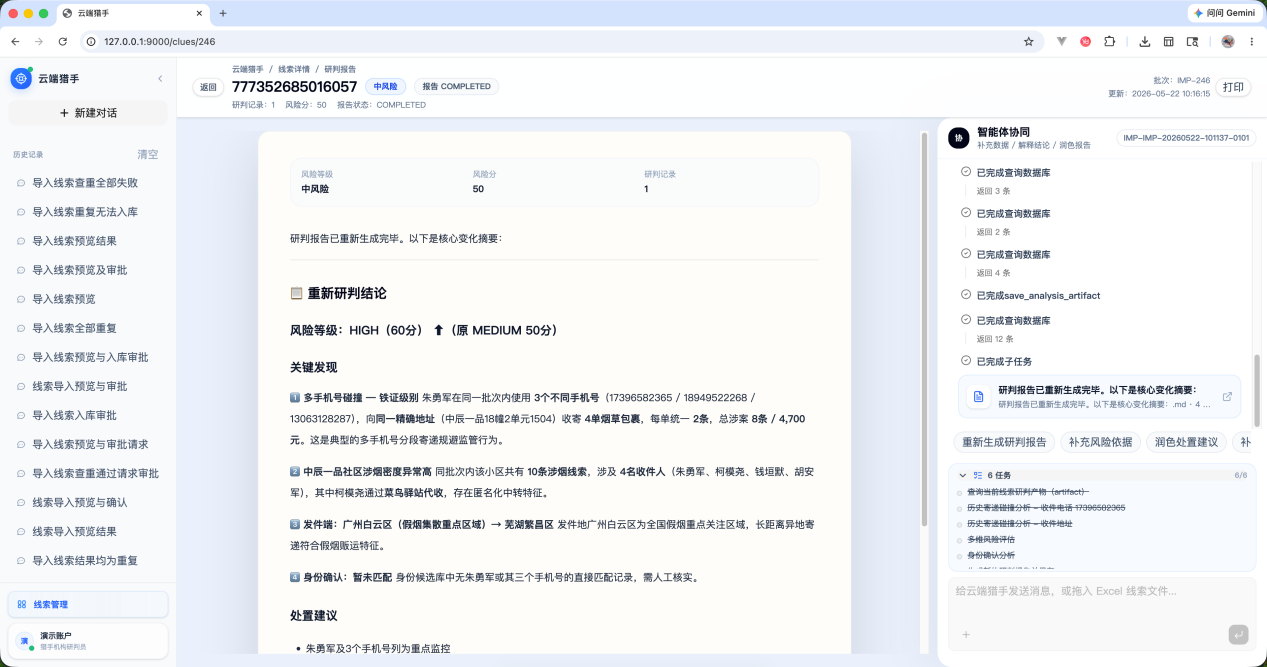The width and height of the screenshot is (1267, 667).
Task: Clear history using 清空
Action: (148, 155)
